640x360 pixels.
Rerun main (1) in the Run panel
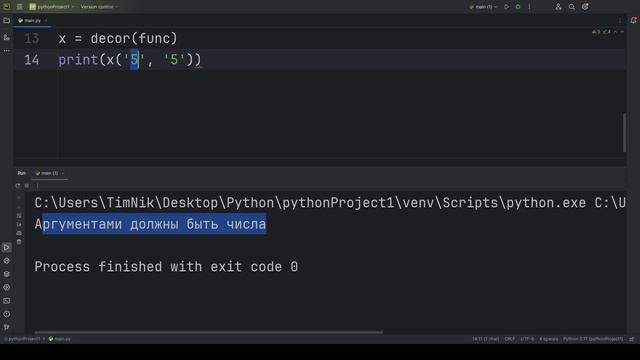pos(18,186)
